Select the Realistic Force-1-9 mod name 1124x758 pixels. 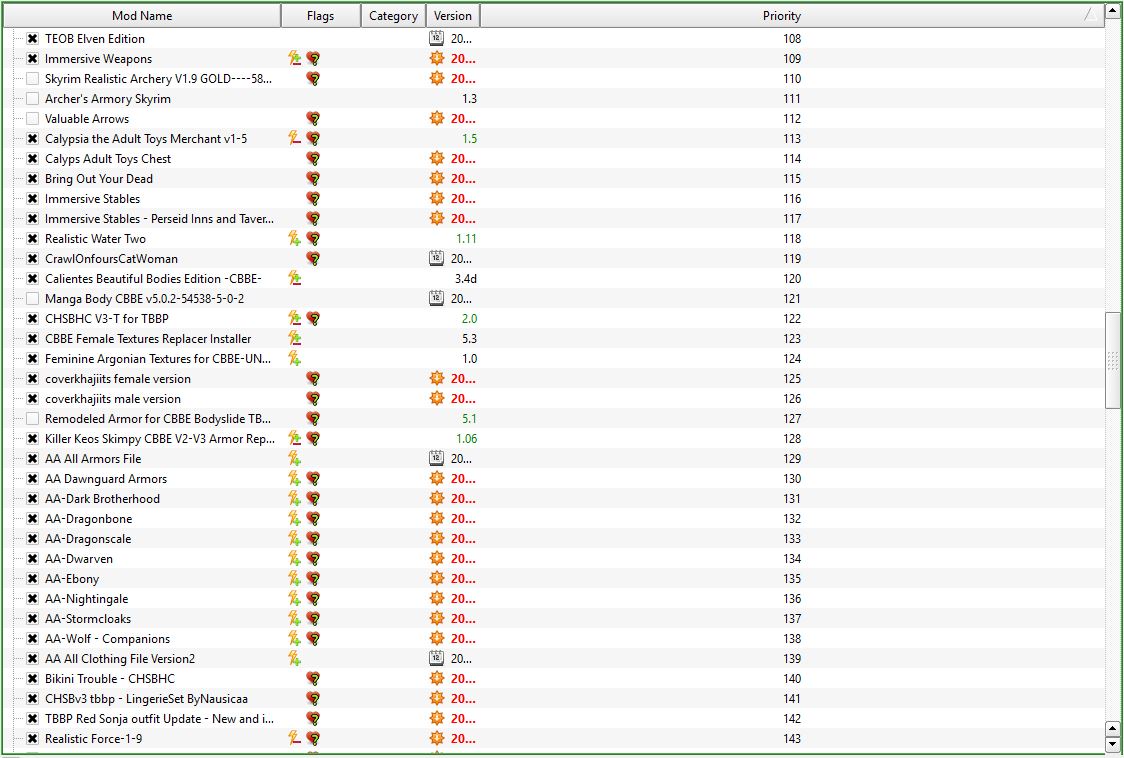pos(93,739)
